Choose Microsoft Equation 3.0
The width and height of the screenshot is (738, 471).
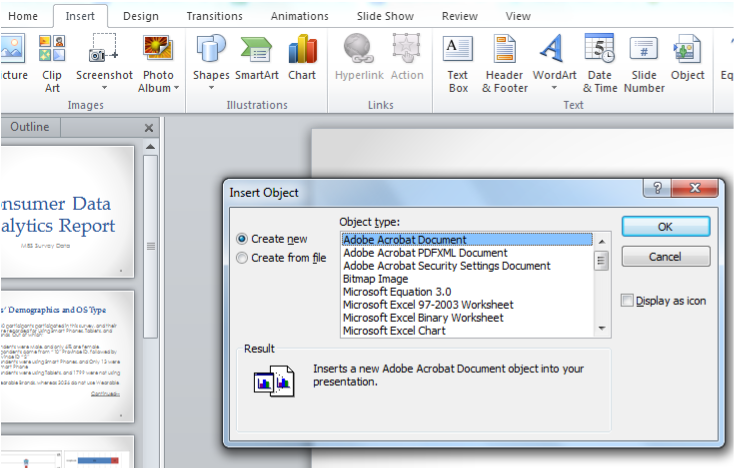[467, 292]
